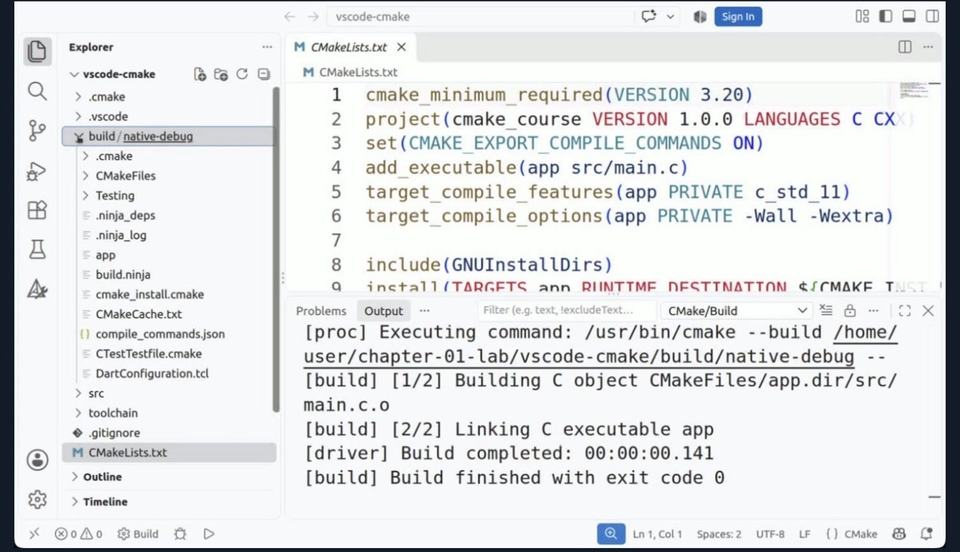This screenshot has height=552, width=960.
Task: Open the CMake/Build output channel dropdown
Action: [737, 311]
